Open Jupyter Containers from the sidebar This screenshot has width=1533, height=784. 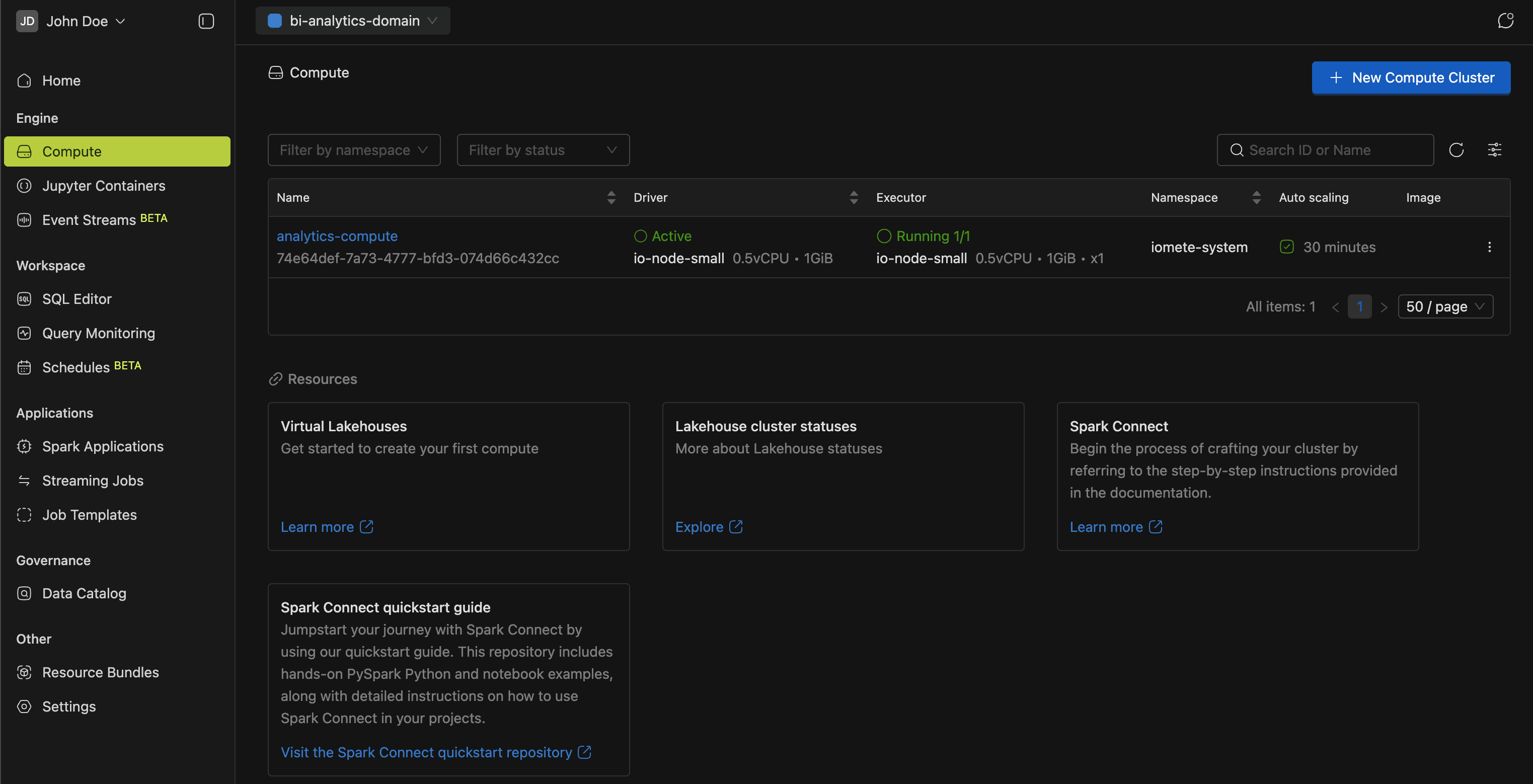104,186
